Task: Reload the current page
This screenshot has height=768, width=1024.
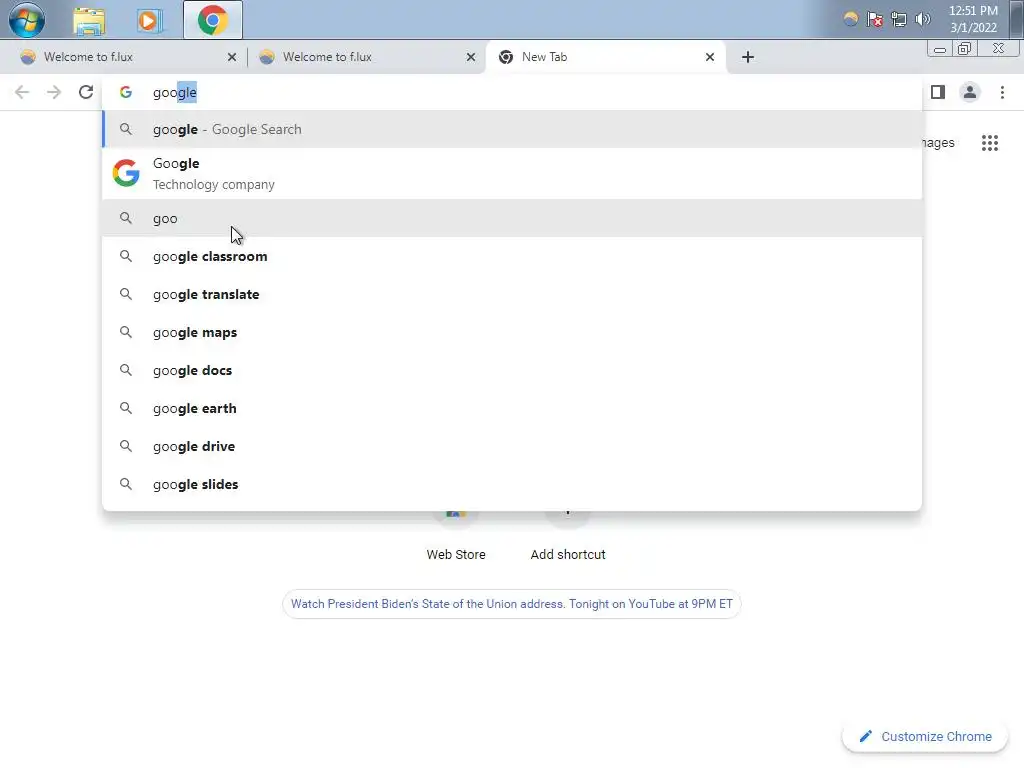Action: click(86, 92)
